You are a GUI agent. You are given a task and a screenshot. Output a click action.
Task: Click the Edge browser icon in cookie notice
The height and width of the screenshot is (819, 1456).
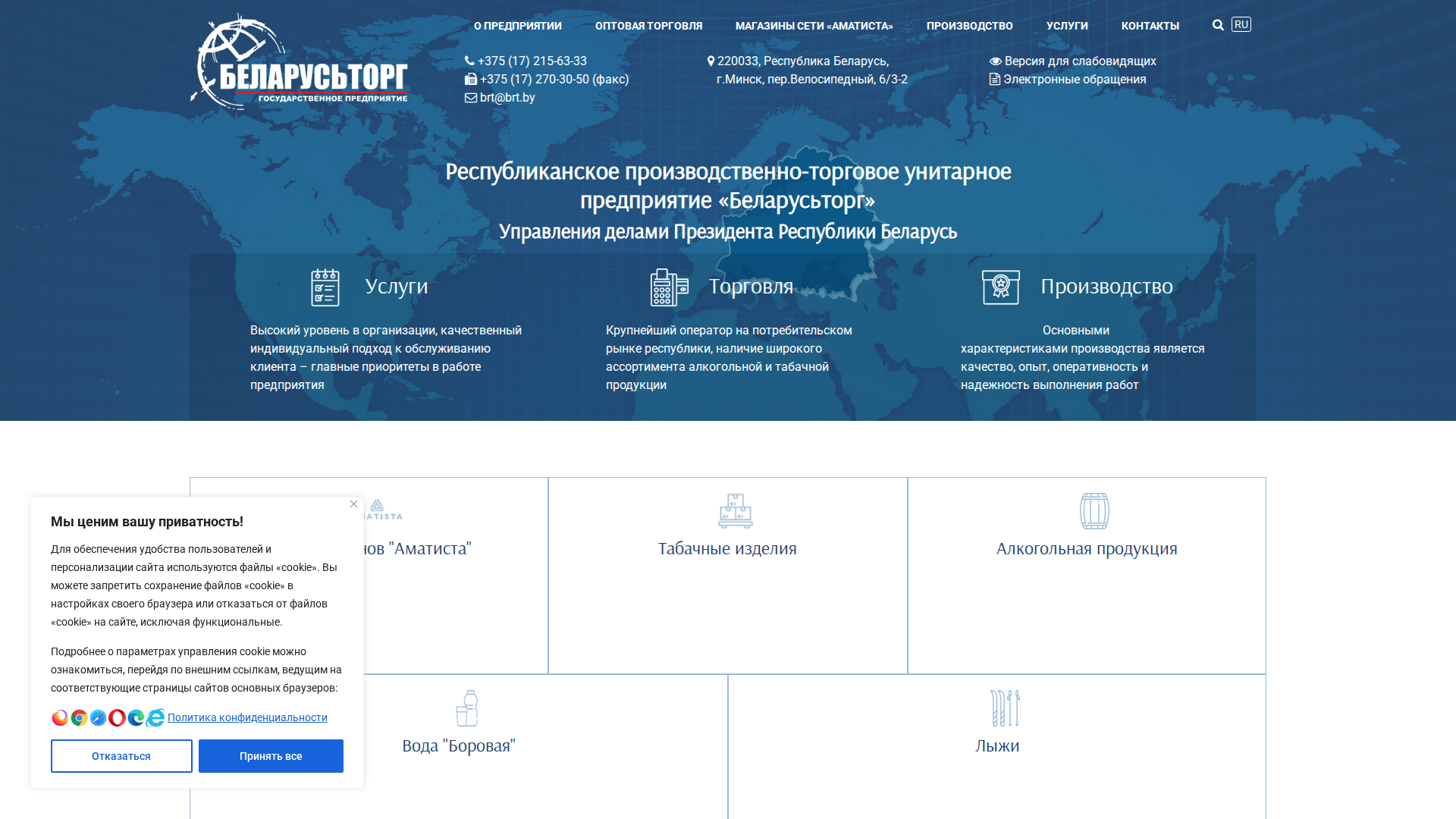(136, 717)
